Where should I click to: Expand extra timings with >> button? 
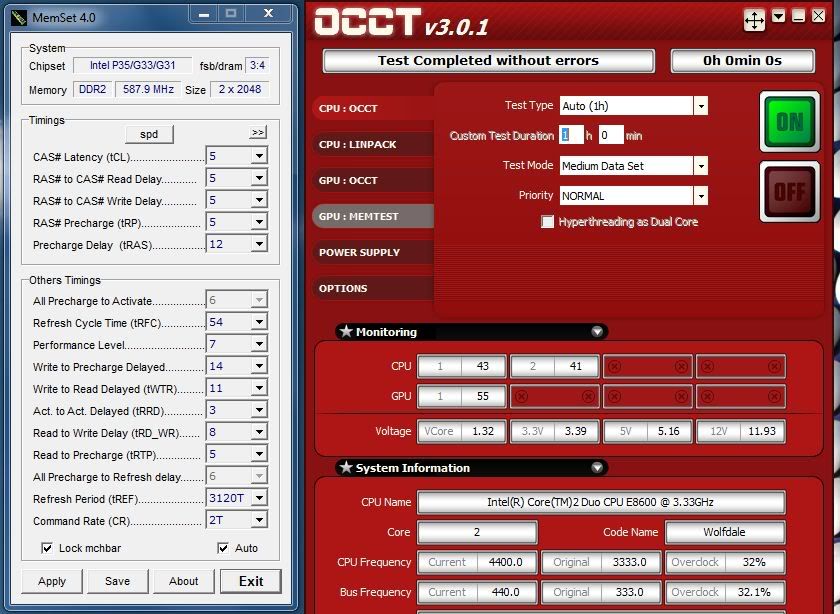[x=258, y=132]
